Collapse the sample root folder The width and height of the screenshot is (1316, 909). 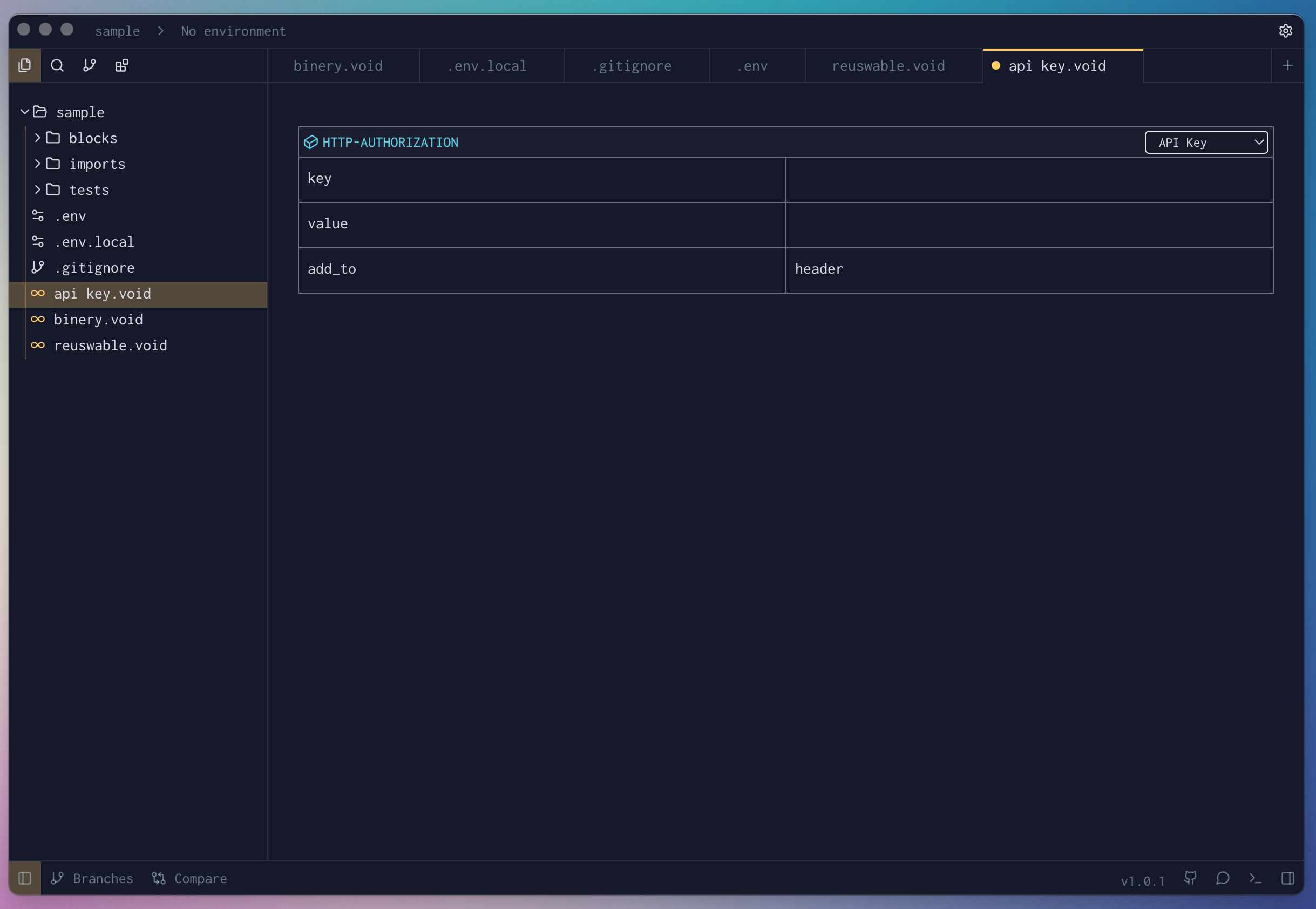(24, 112)
